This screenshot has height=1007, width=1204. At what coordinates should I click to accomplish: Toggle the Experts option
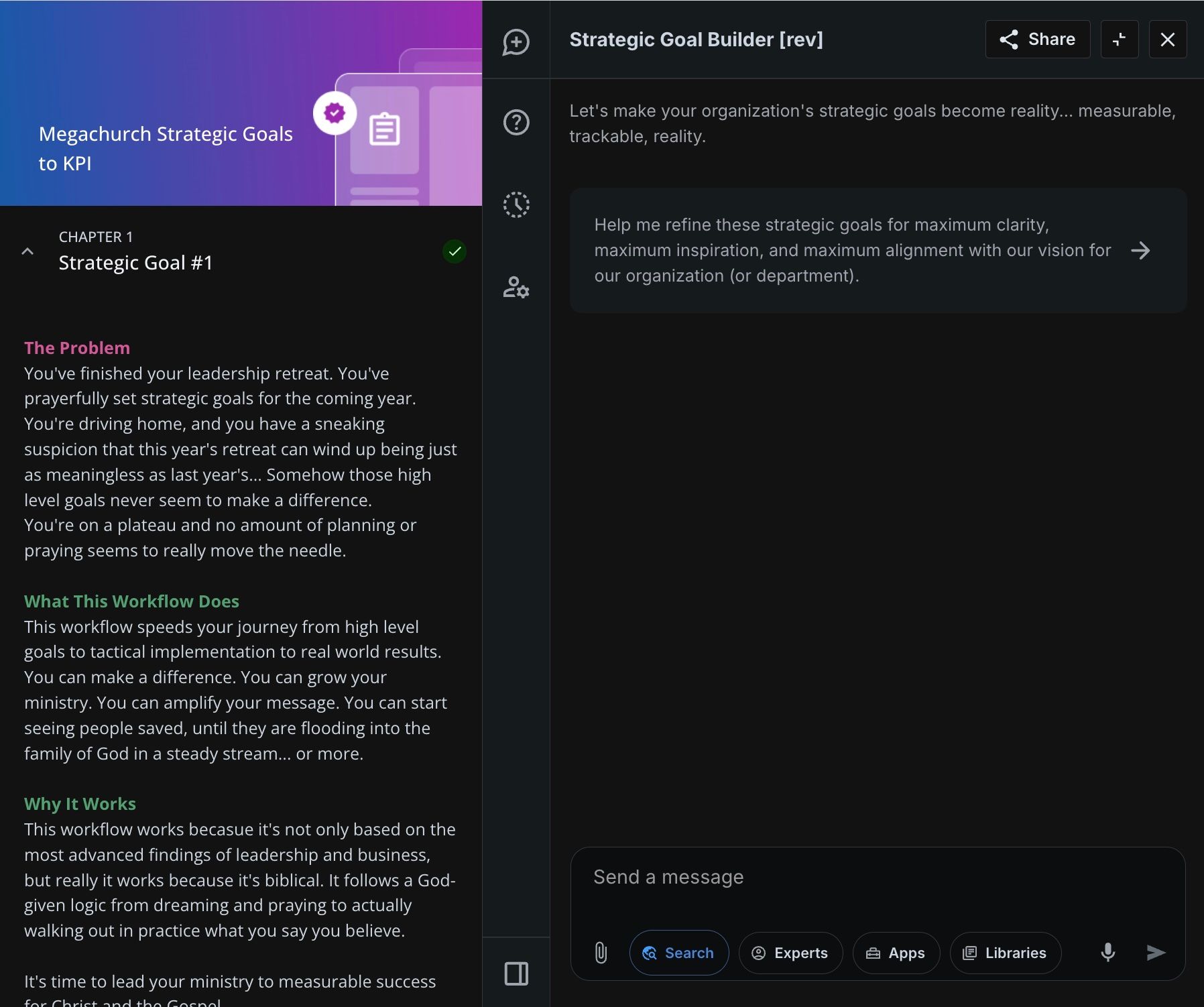[790, 953]
